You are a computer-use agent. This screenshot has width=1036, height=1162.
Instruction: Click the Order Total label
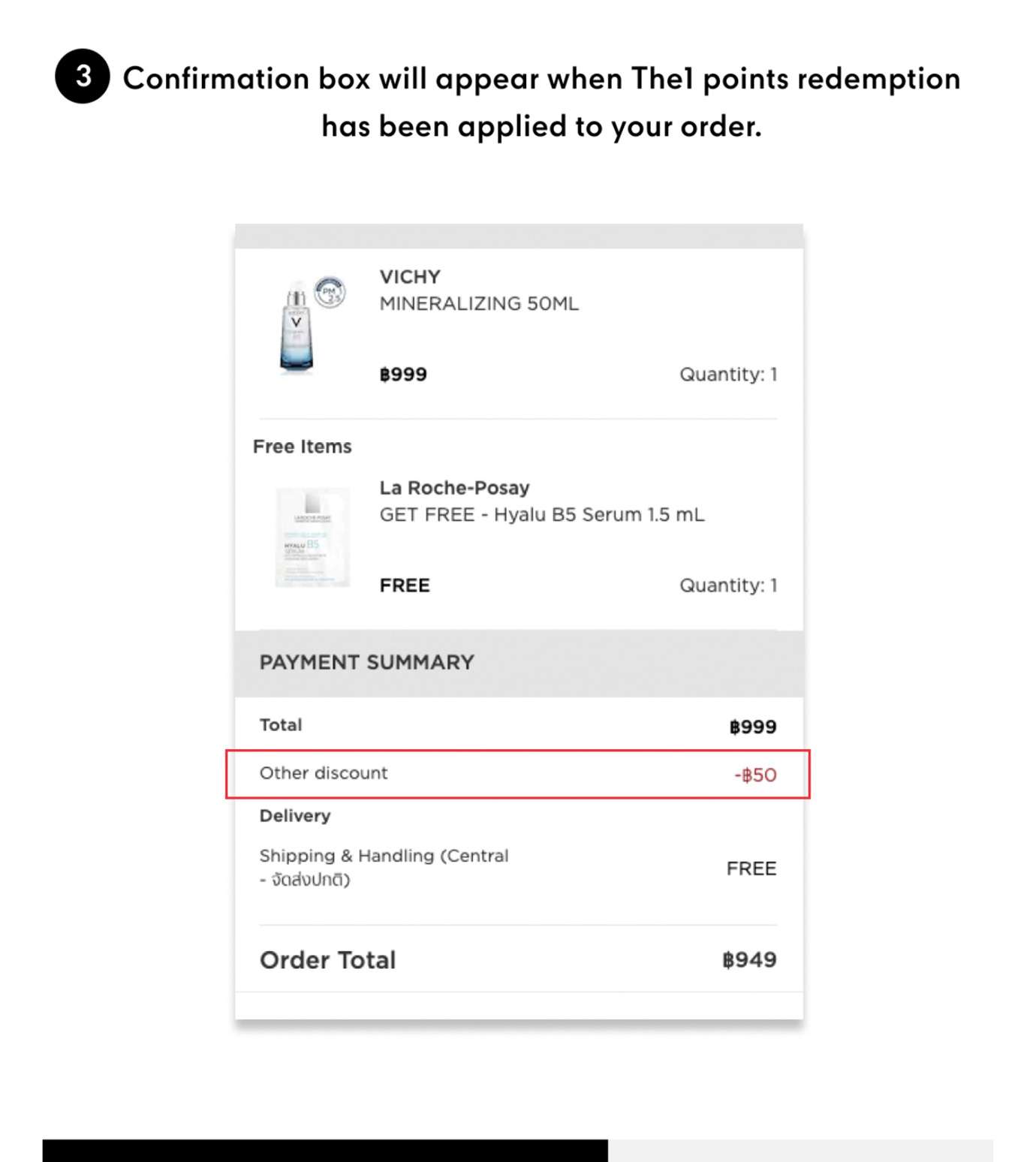(x=327, y=960)
